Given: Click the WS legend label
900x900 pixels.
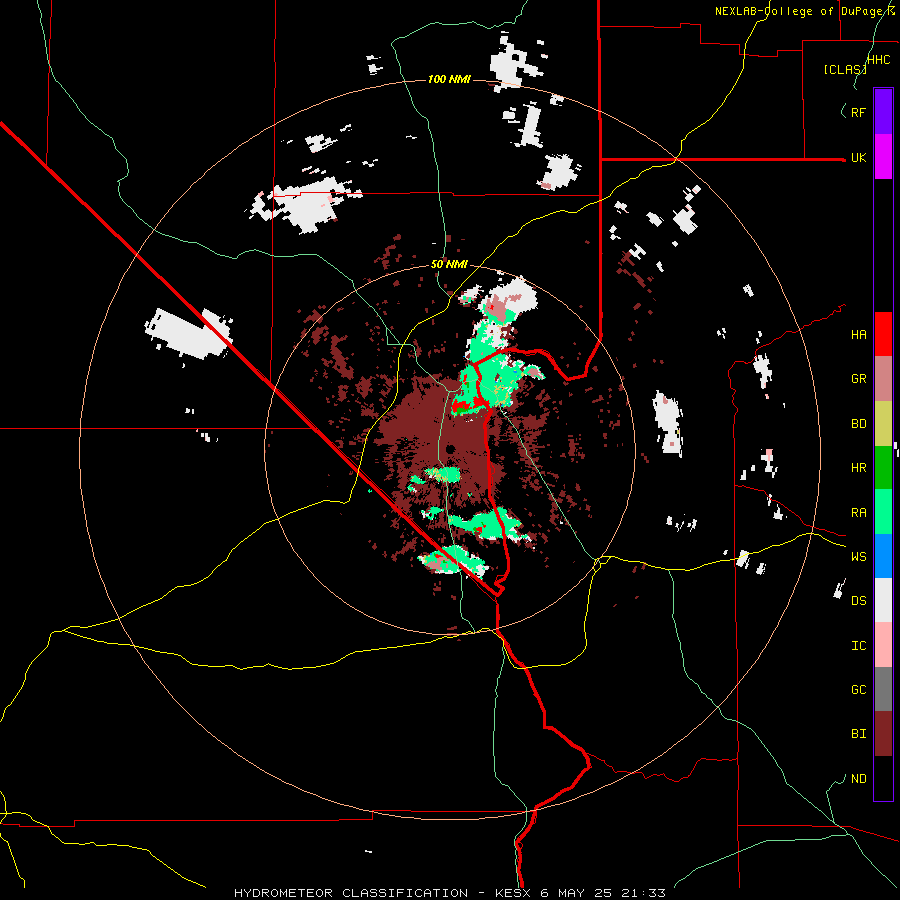Looking at the screenshot, I should (x=858, y=556).
